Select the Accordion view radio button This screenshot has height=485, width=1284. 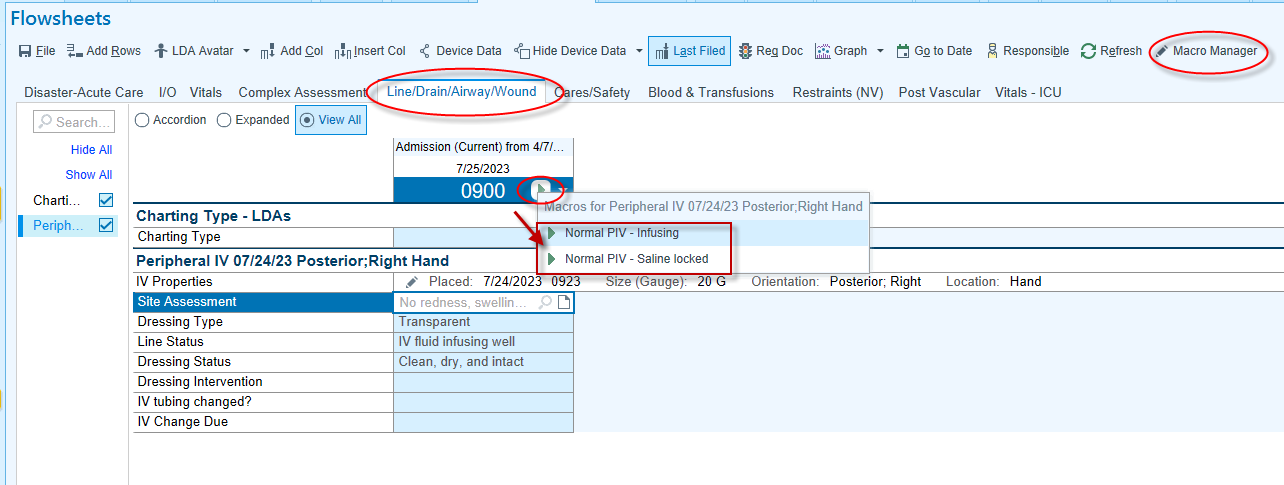pos(142,120)
